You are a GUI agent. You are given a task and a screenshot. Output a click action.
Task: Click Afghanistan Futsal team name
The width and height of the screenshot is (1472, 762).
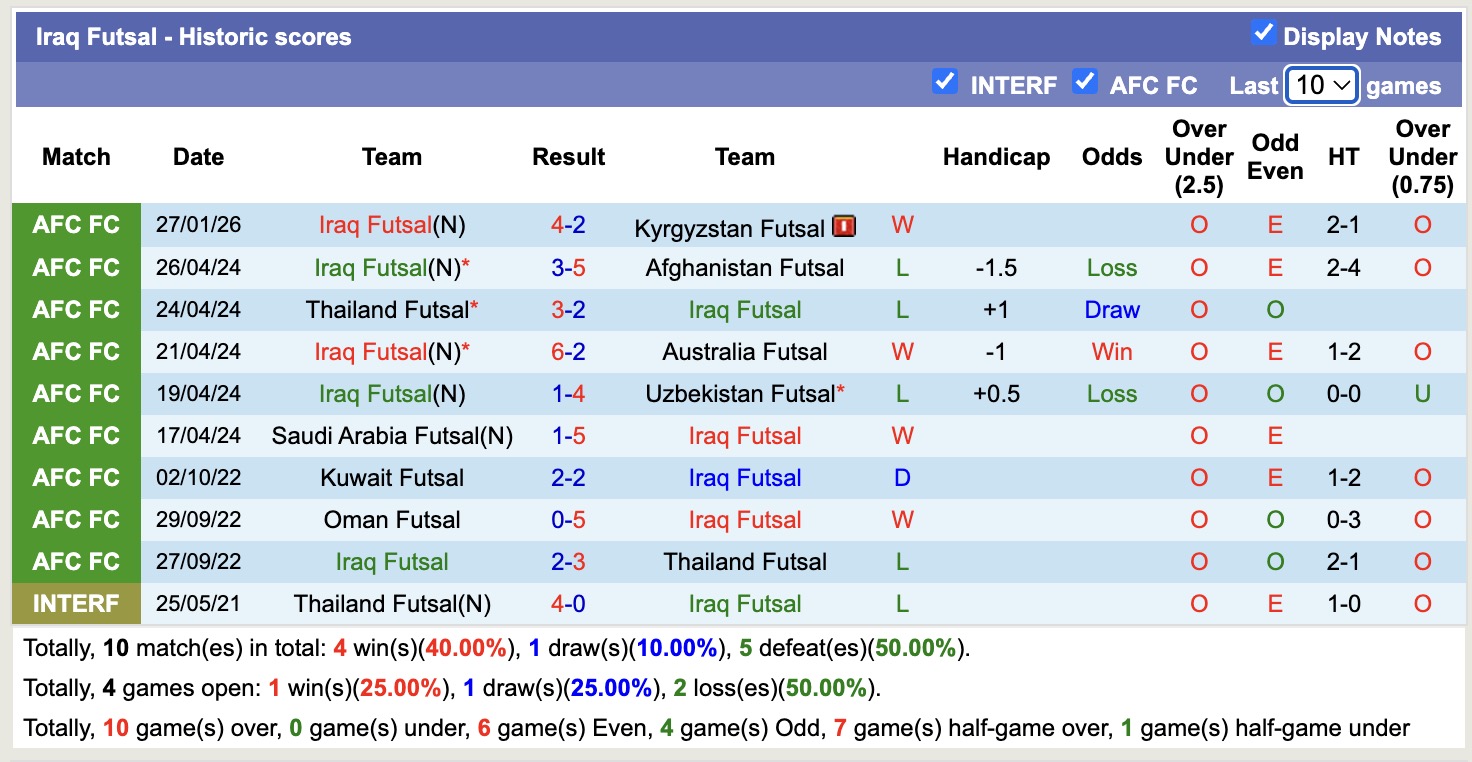(744, 268)
